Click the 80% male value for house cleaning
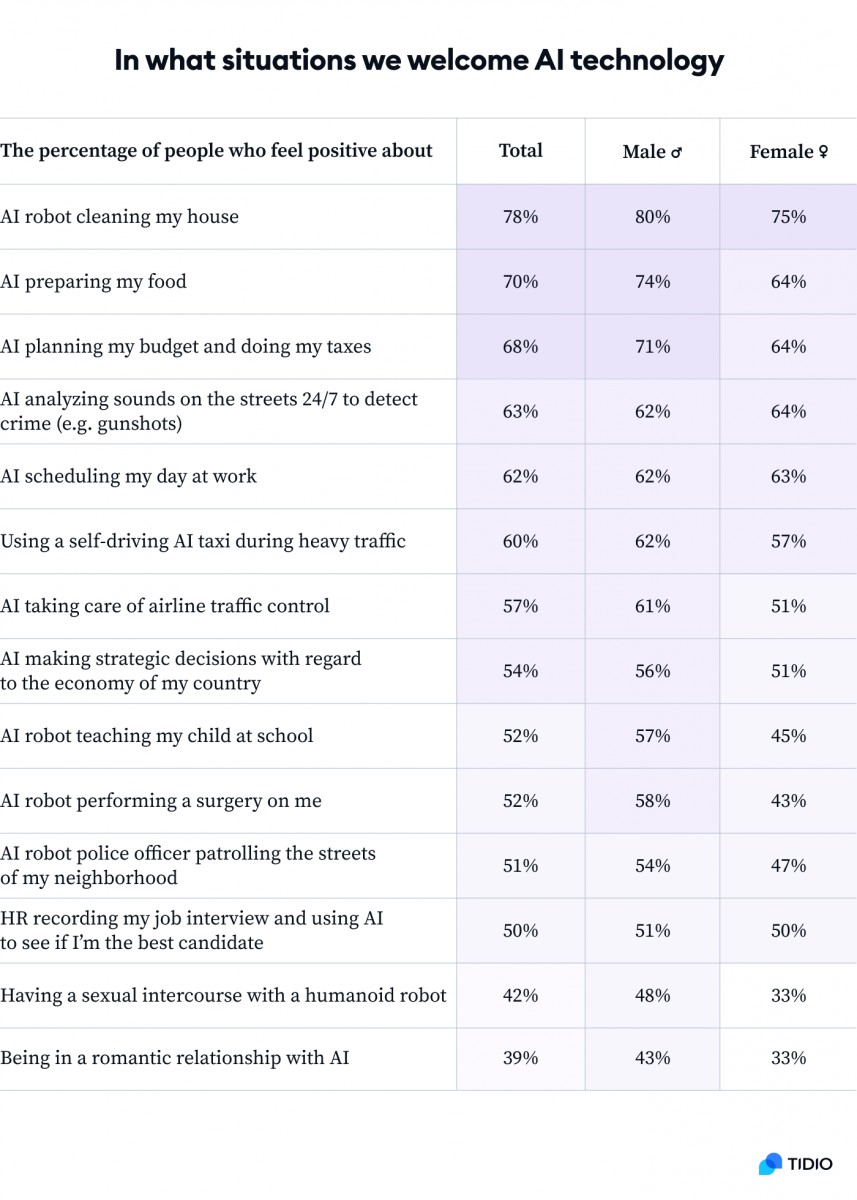The width and height of the screenshot is (857, 1200). point(652,217)
